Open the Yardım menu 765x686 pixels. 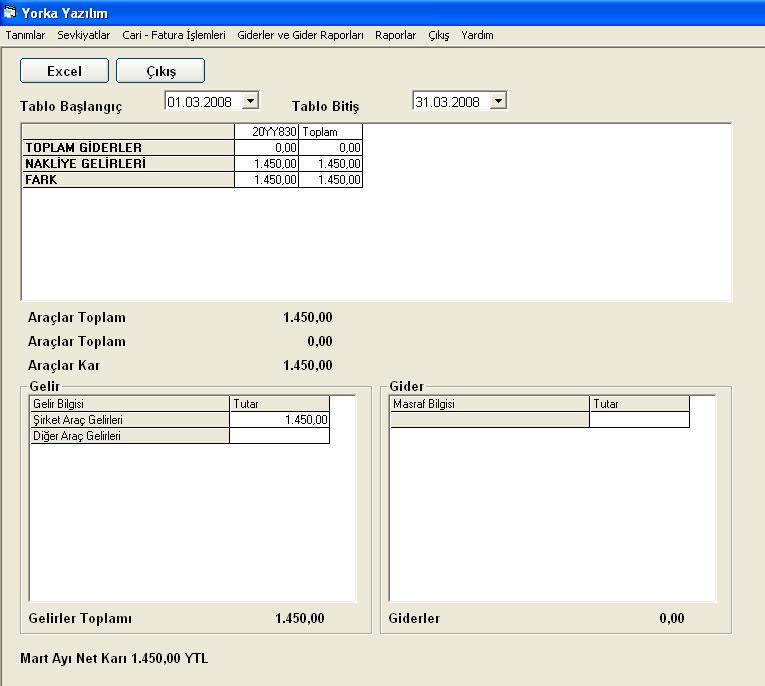pyautogui.click(x=477, y=35)
